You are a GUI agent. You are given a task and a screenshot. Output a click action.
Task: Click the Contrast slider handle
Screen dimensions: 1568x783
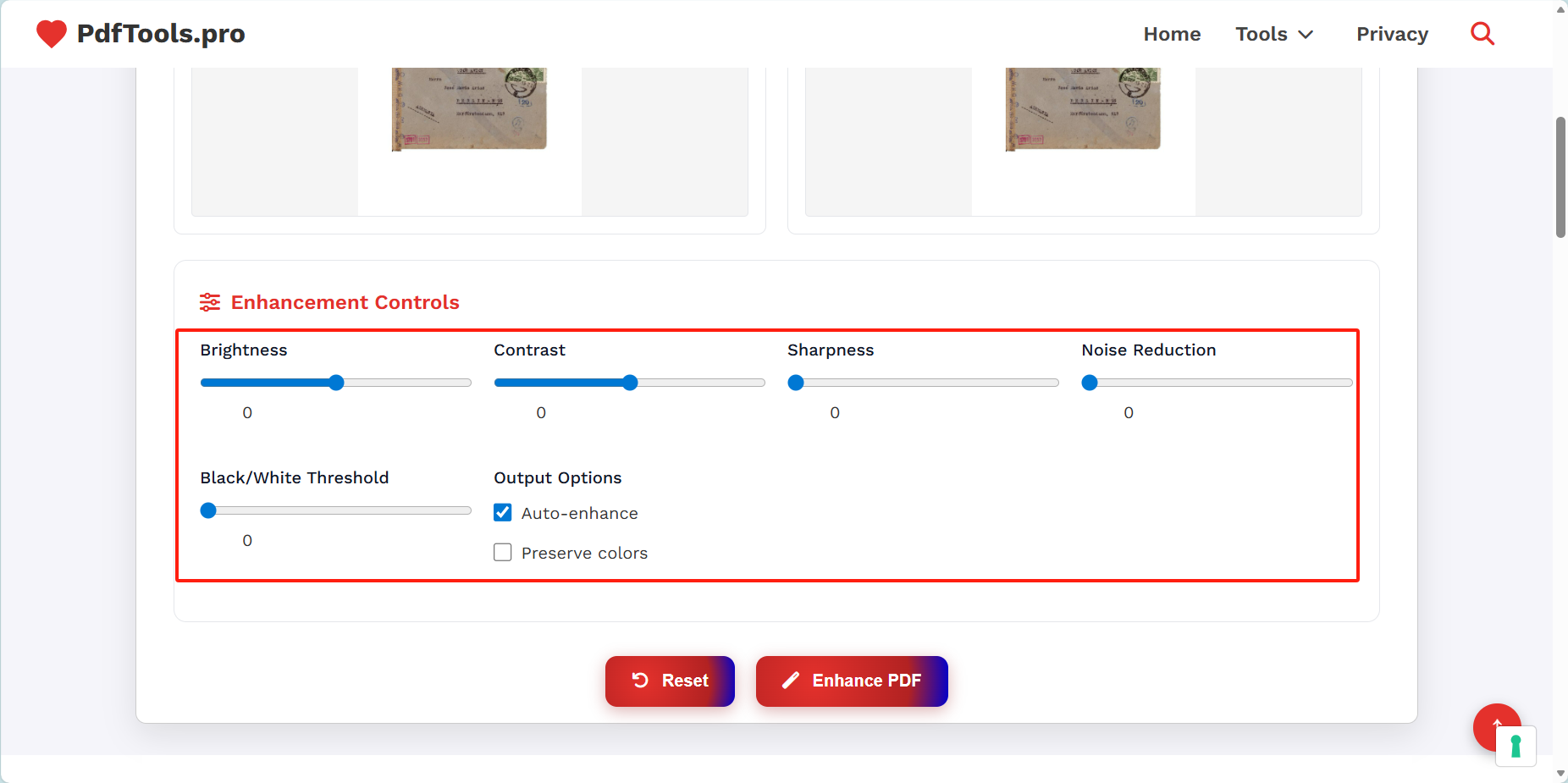630,383
